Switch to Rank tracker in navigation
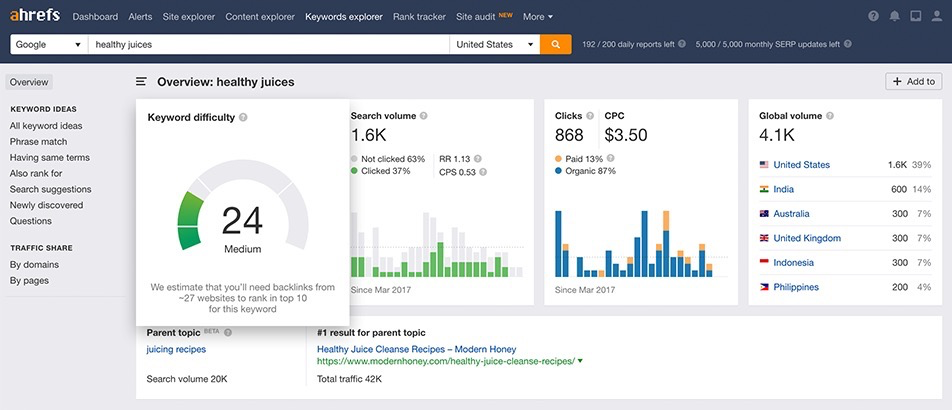The width and height of the screenshot is (952, 410). [x=419, y=17]
